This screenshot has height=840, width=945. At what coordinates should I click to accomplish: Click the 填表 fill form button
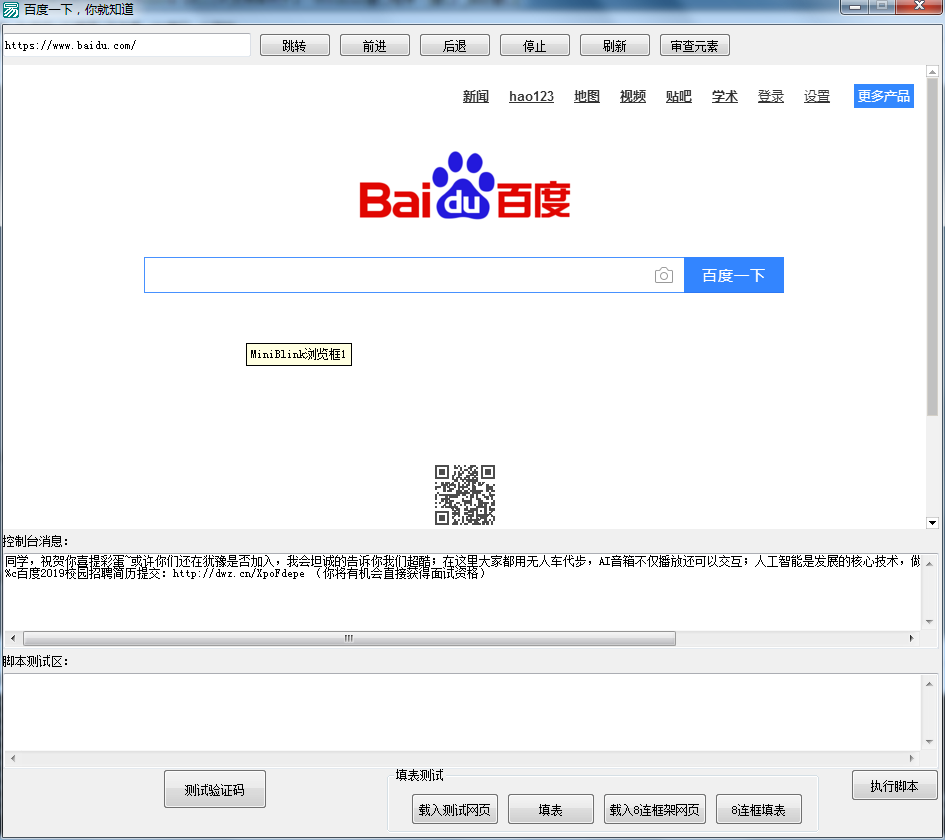click(x=551, y=809)
